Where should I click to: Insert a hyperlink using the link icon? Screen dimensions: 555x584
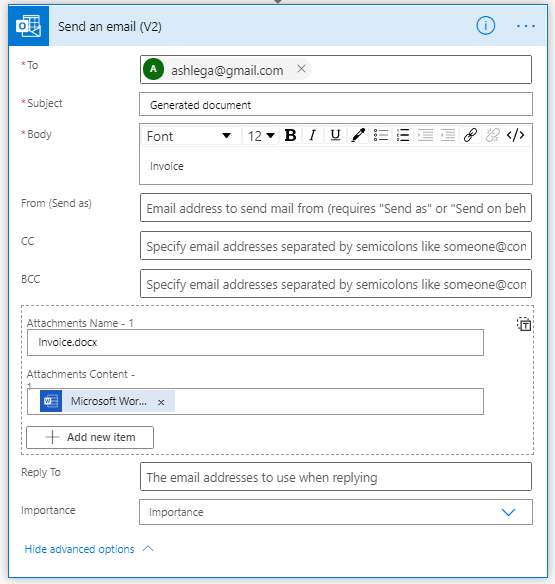[470, 135]
